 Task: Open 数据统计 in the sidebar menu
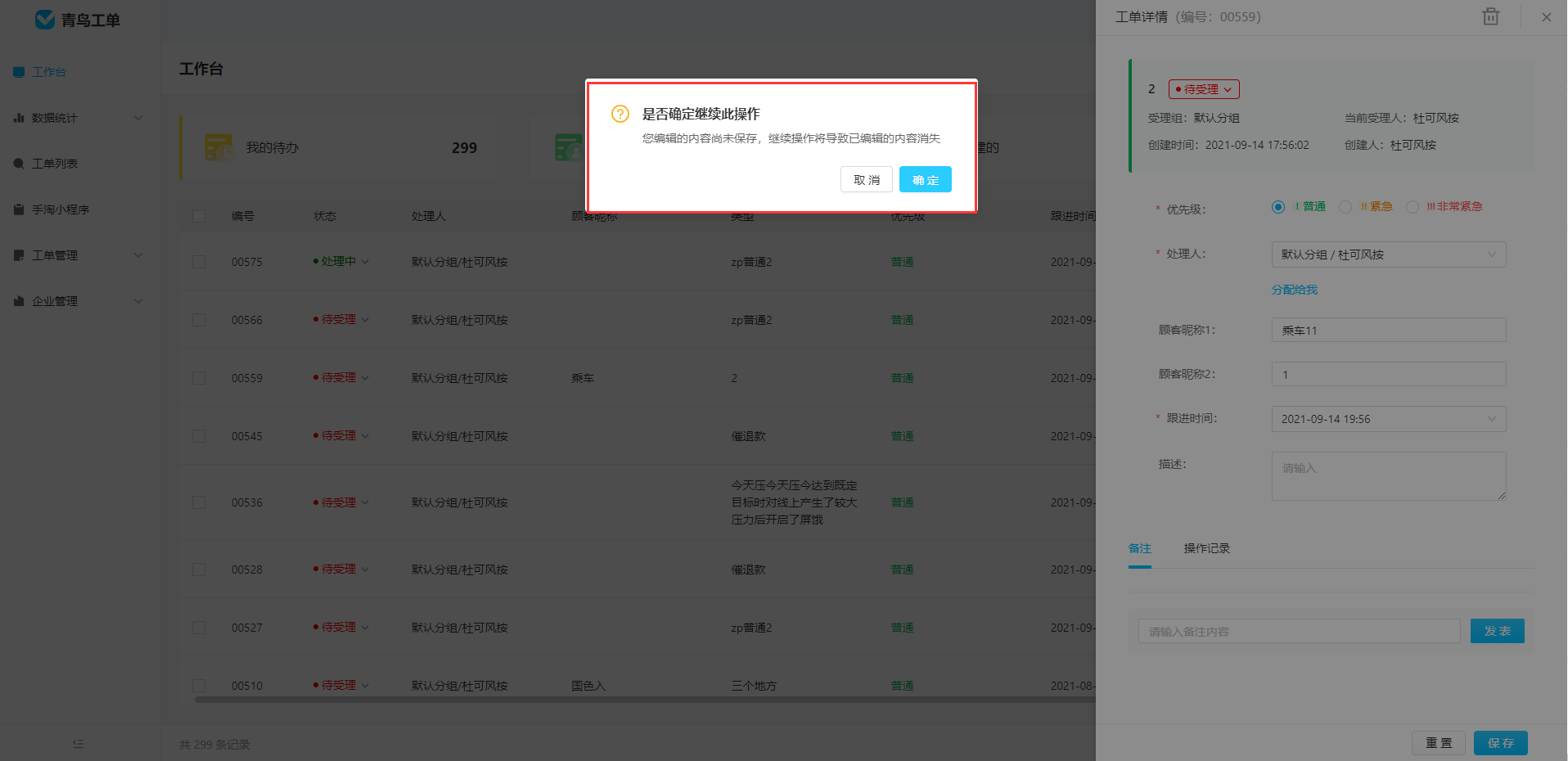click(x=55, y=118)
